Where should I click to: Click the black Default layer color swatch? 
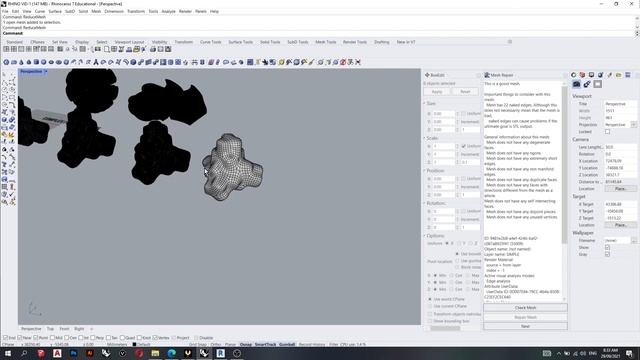pos(134,344)
